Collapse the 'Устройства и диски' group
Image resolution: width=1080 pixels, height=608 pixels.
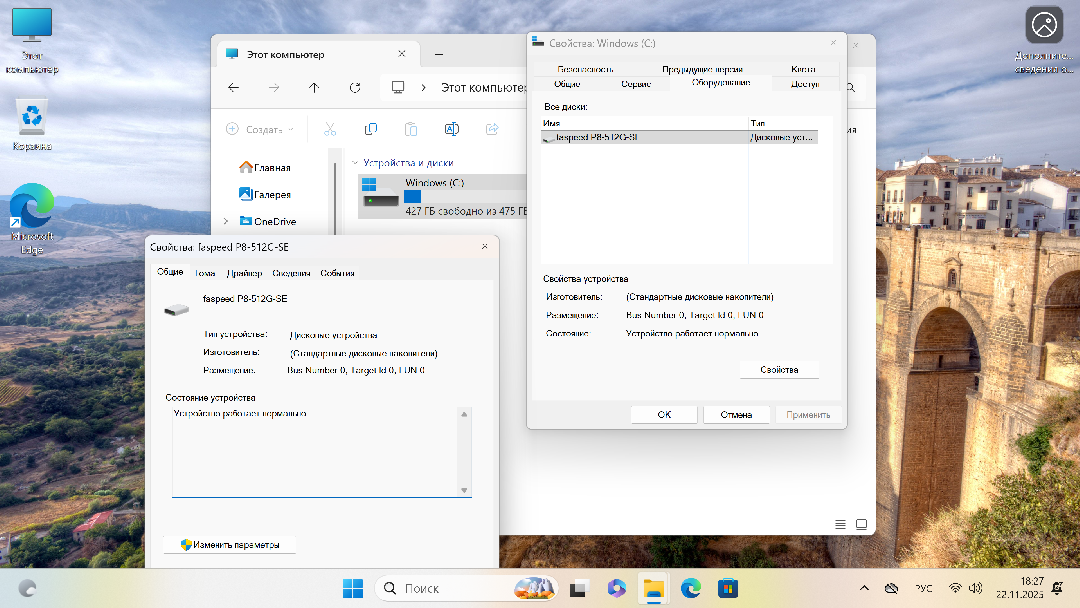click(354, 163)
